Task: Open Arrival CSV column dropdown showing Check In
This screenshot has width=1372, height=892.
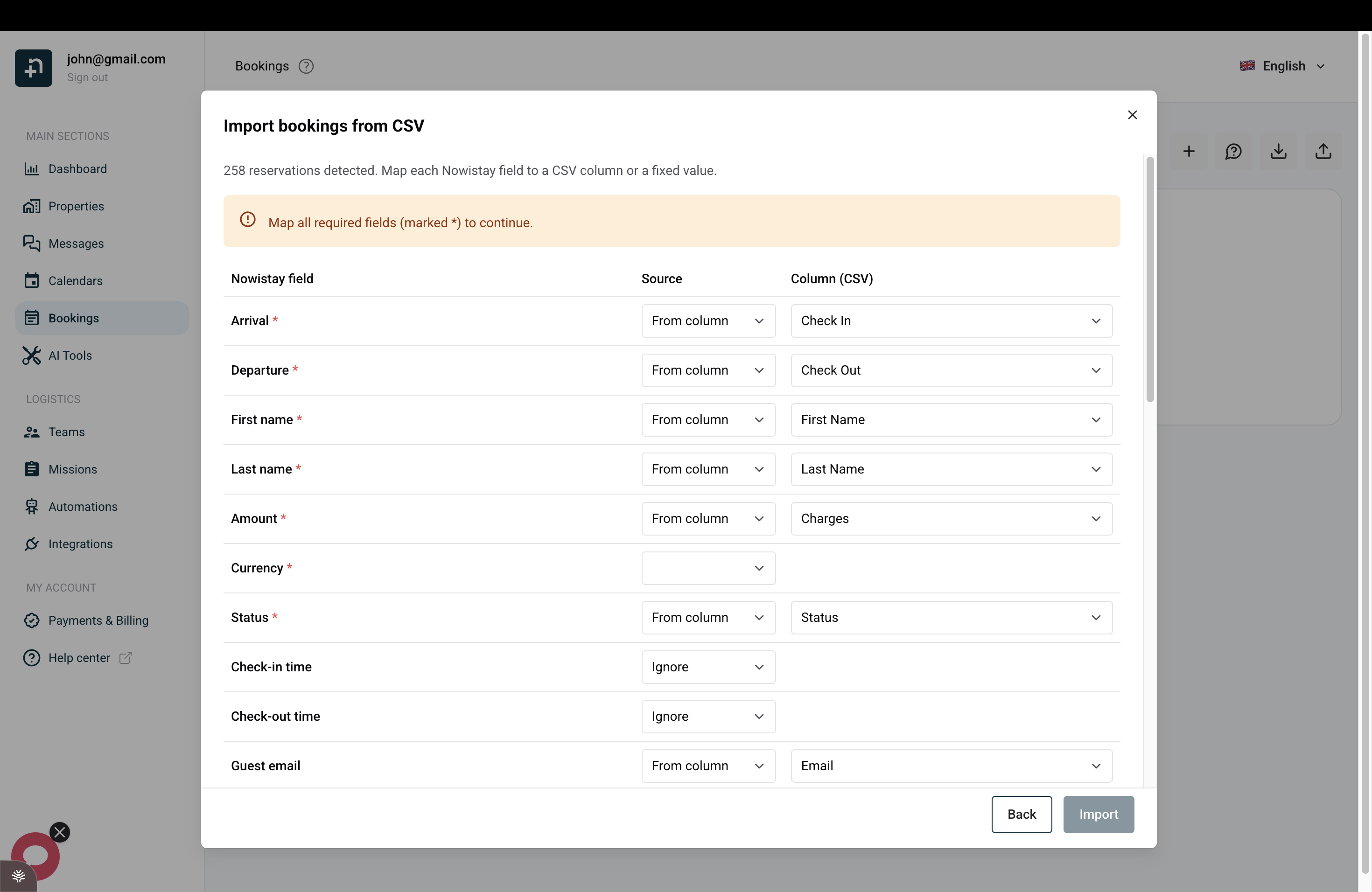Action: coord(951,321)
